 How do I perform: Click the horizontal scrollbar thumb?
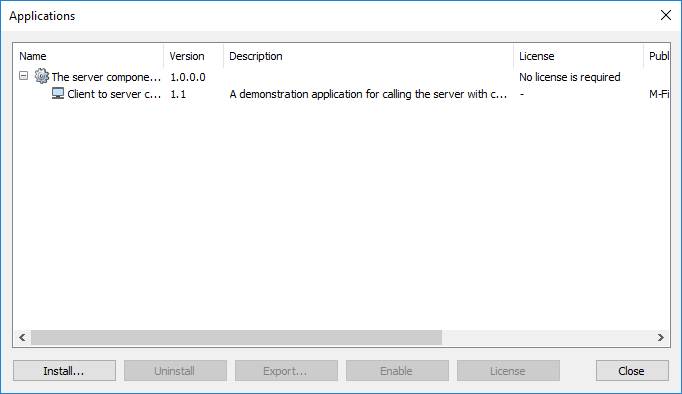[236, 337]
